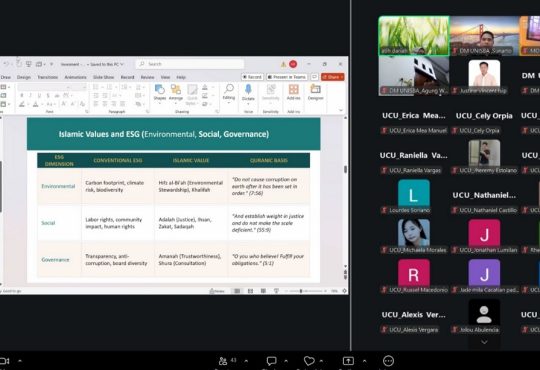Expand Zoom chat options caret
Viewport: 540px width, 370px height.
pos(286,361)
